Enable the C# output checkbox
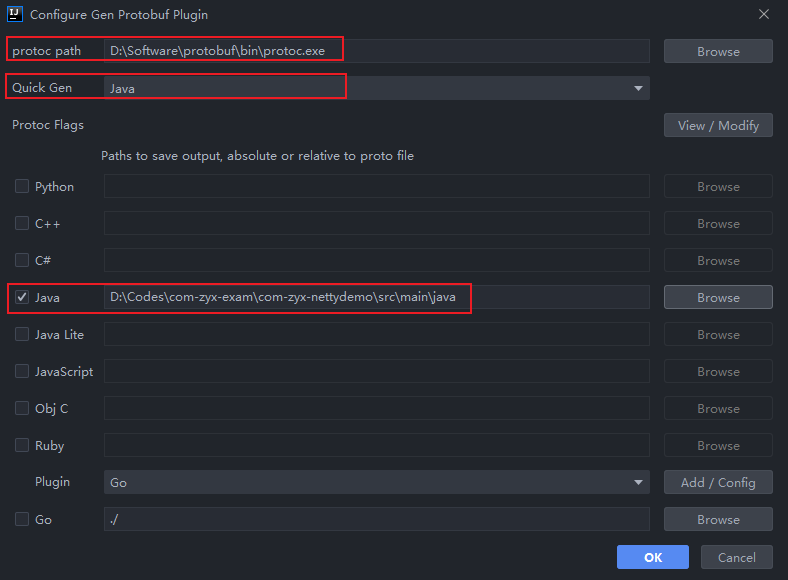The image size is (788, 580). point(22,260)
